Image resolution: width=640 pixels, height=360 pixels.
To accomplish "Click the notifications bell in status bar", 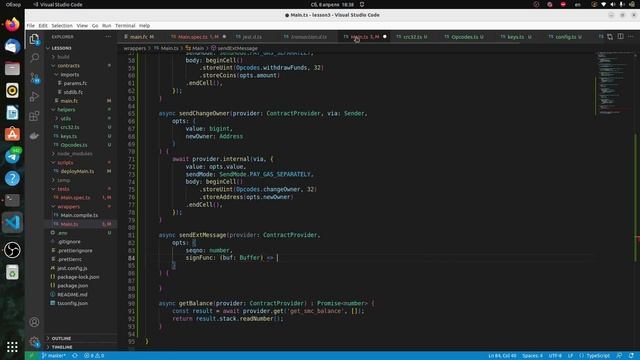I will [x=631, y=356].
